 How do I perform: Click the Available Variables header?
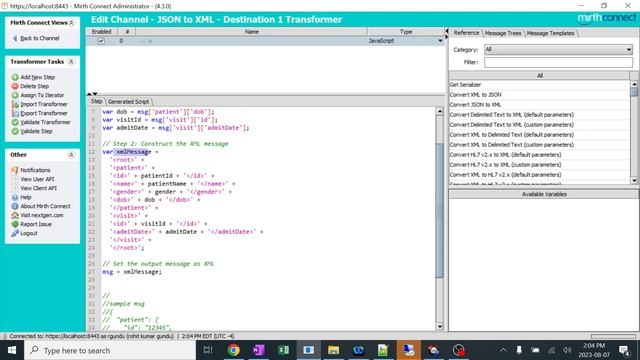(544, 194)
